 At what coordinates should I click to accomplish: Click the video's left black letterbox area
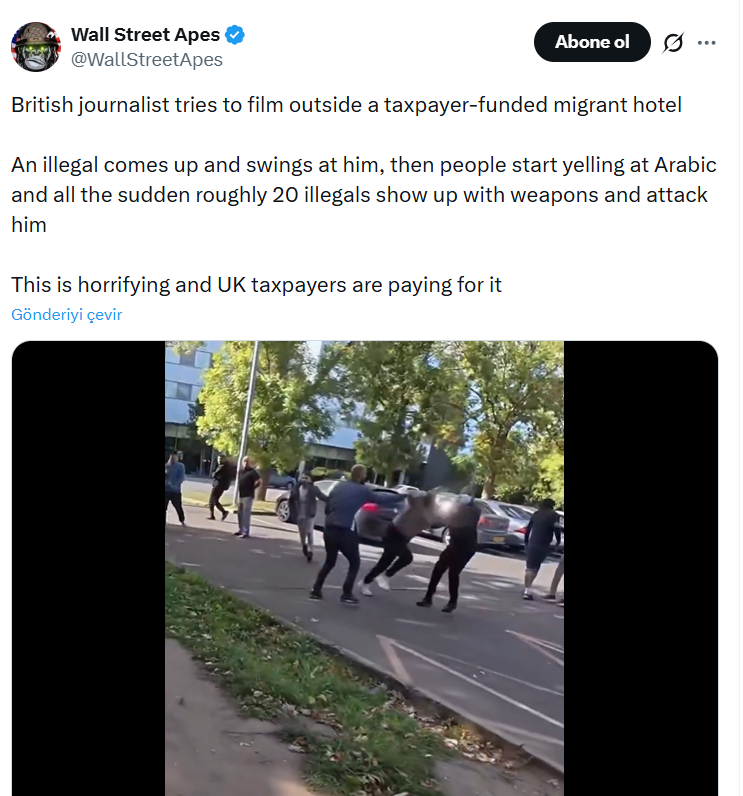click(x=88, y=569)
